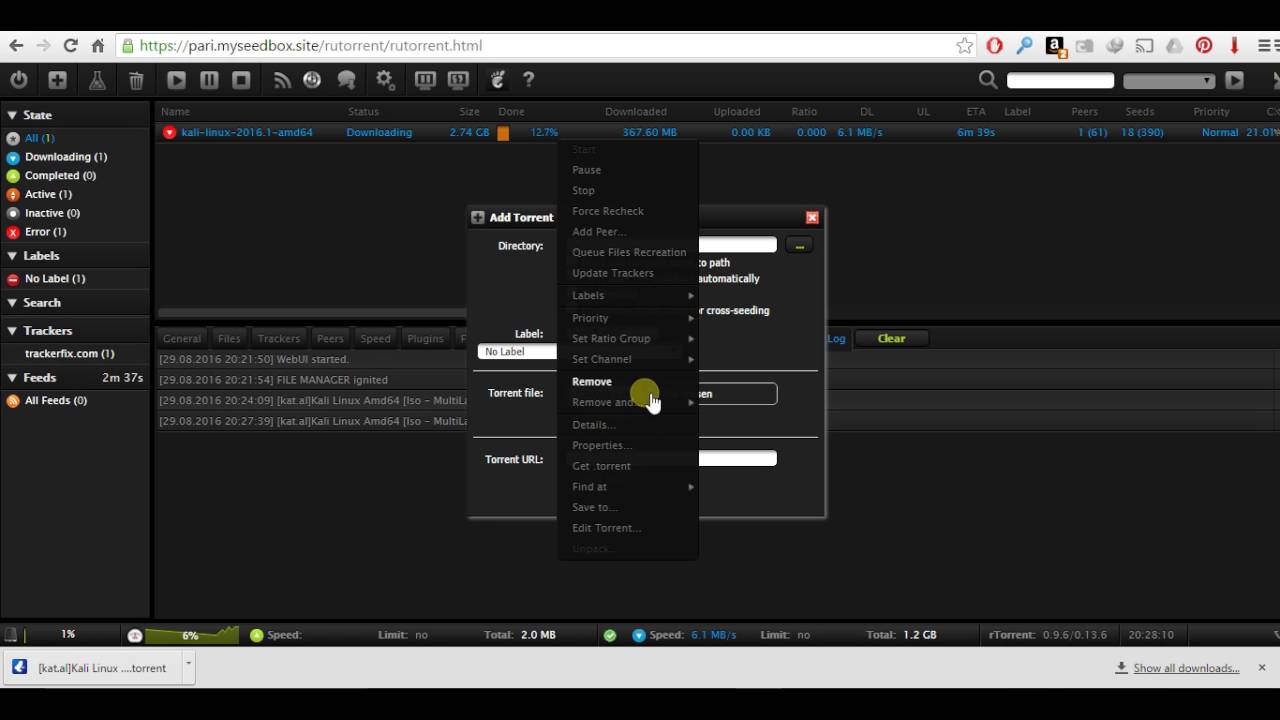This screenshot has width=1280, height=720.
Task: Expand Find at submenu
Action: [627, 487]
